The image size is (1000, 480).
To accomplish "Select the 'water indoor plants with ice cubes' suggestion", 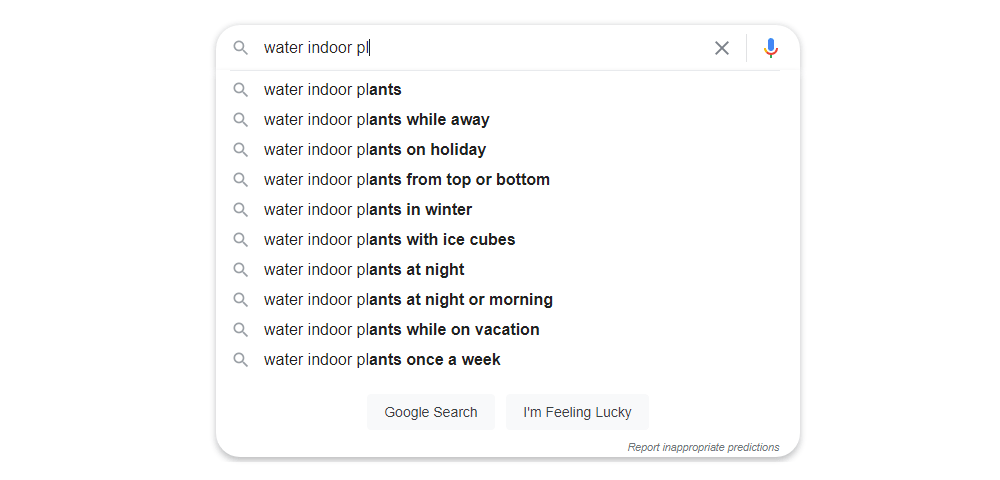I will tap(508, 239).
